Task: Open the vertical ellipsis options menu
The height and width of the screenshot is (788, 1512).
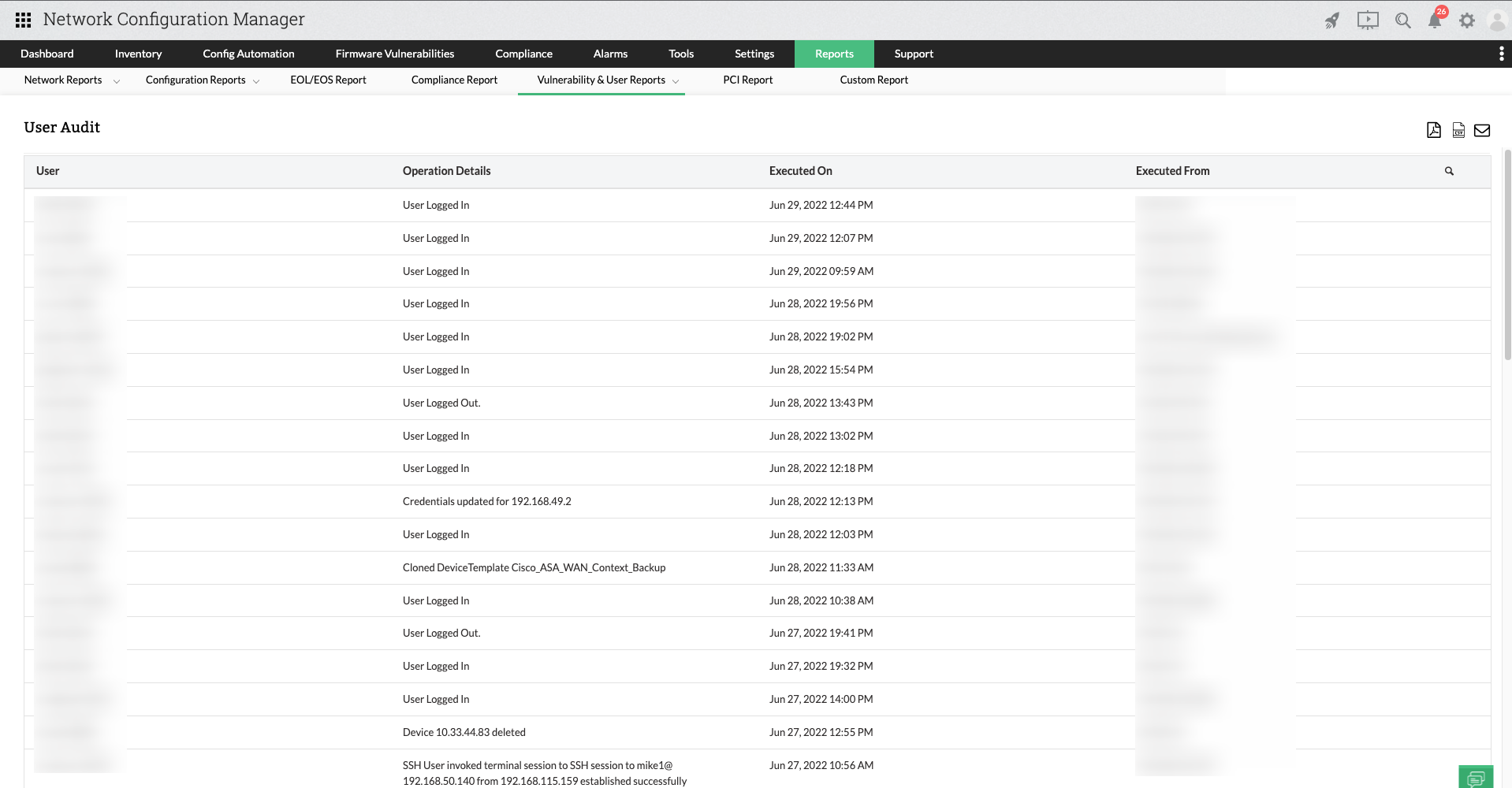Action: 1501,54
